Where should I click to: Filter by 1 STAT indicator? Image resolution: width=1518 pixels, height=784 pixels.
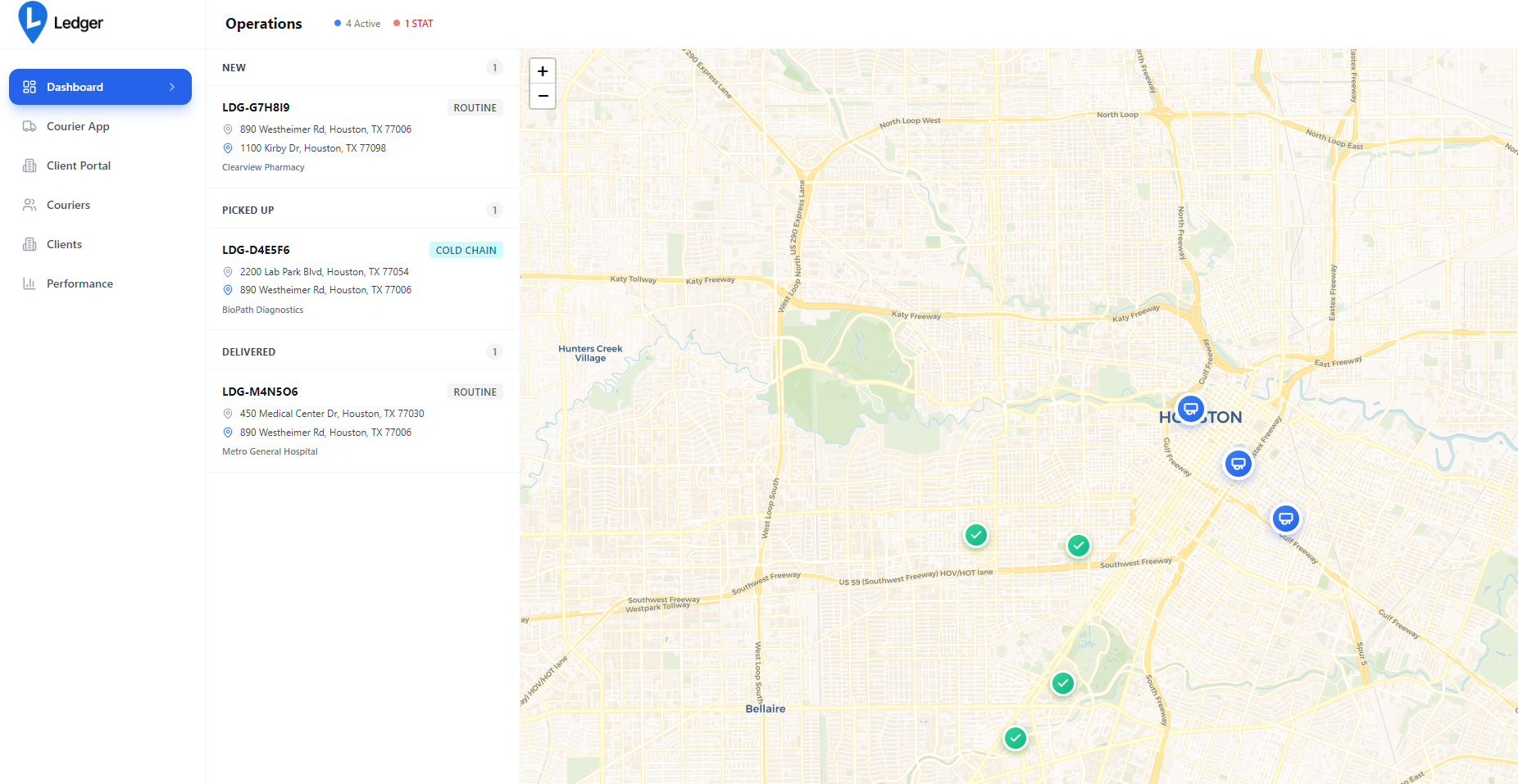[414, 24]
